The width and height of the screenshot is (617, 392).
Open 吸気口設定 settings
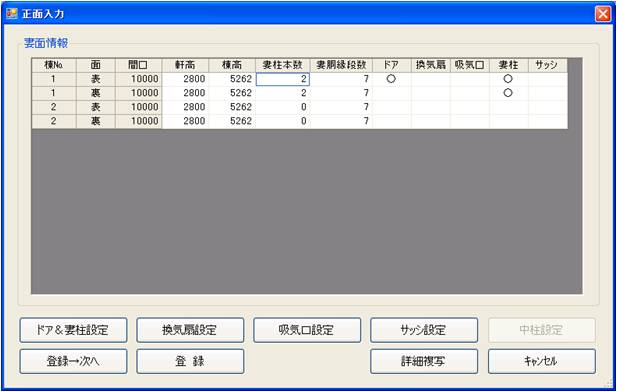pyautogui.click(x=307, y=330)
